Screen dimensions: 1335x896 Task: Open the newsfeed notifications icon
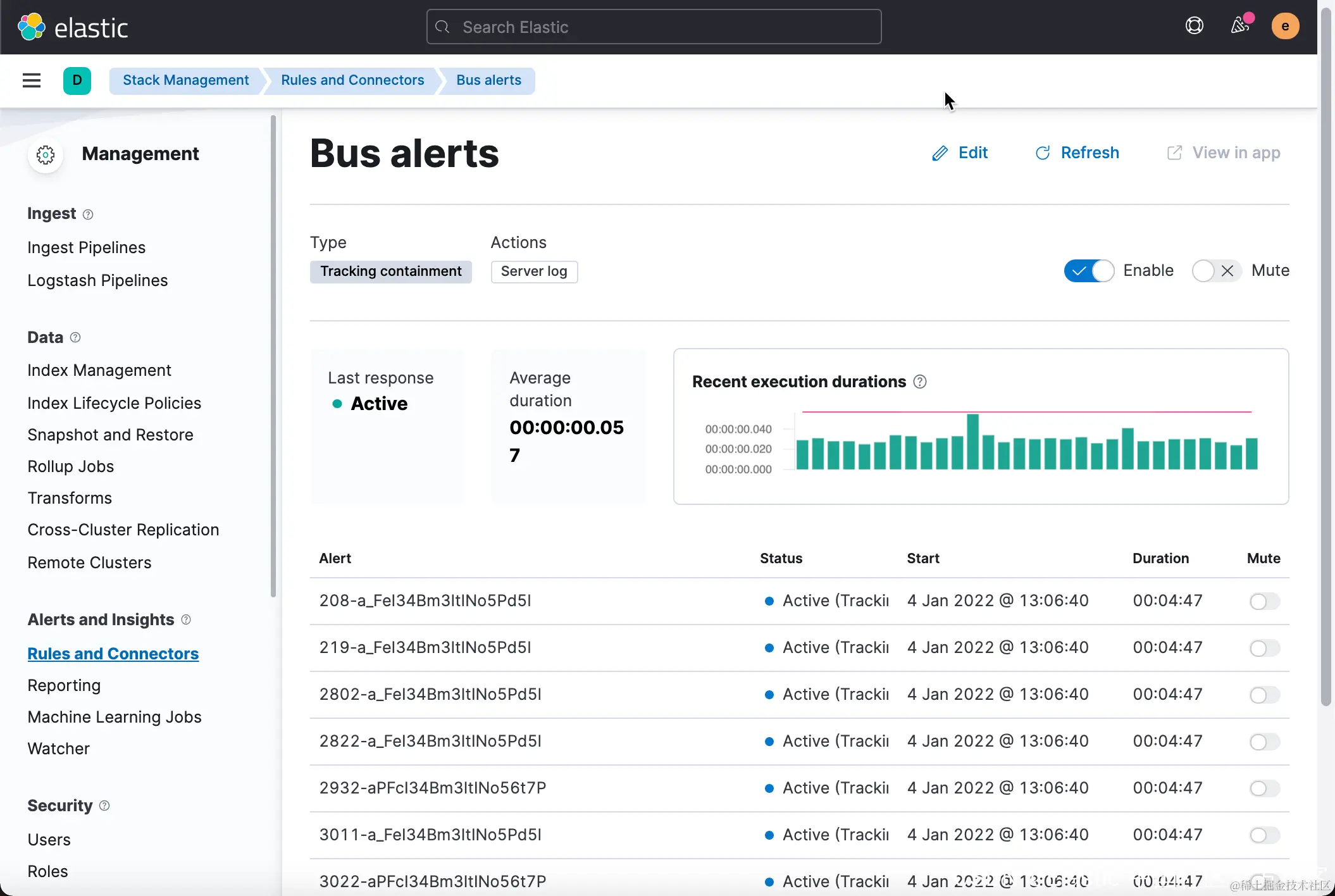[x=1239, y=26]
